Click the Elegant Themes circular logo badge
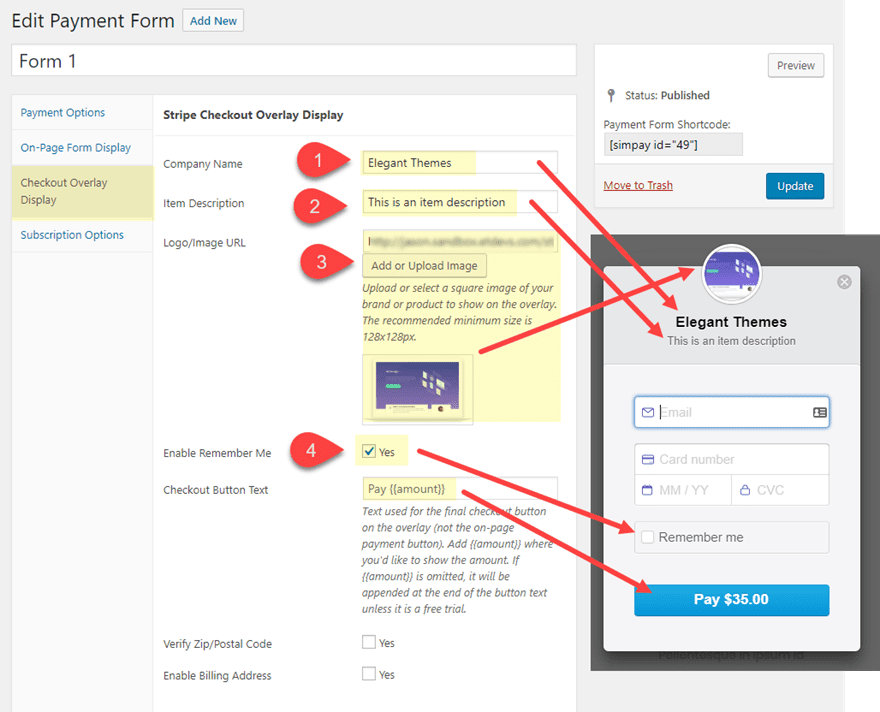 tap(731, 272)
